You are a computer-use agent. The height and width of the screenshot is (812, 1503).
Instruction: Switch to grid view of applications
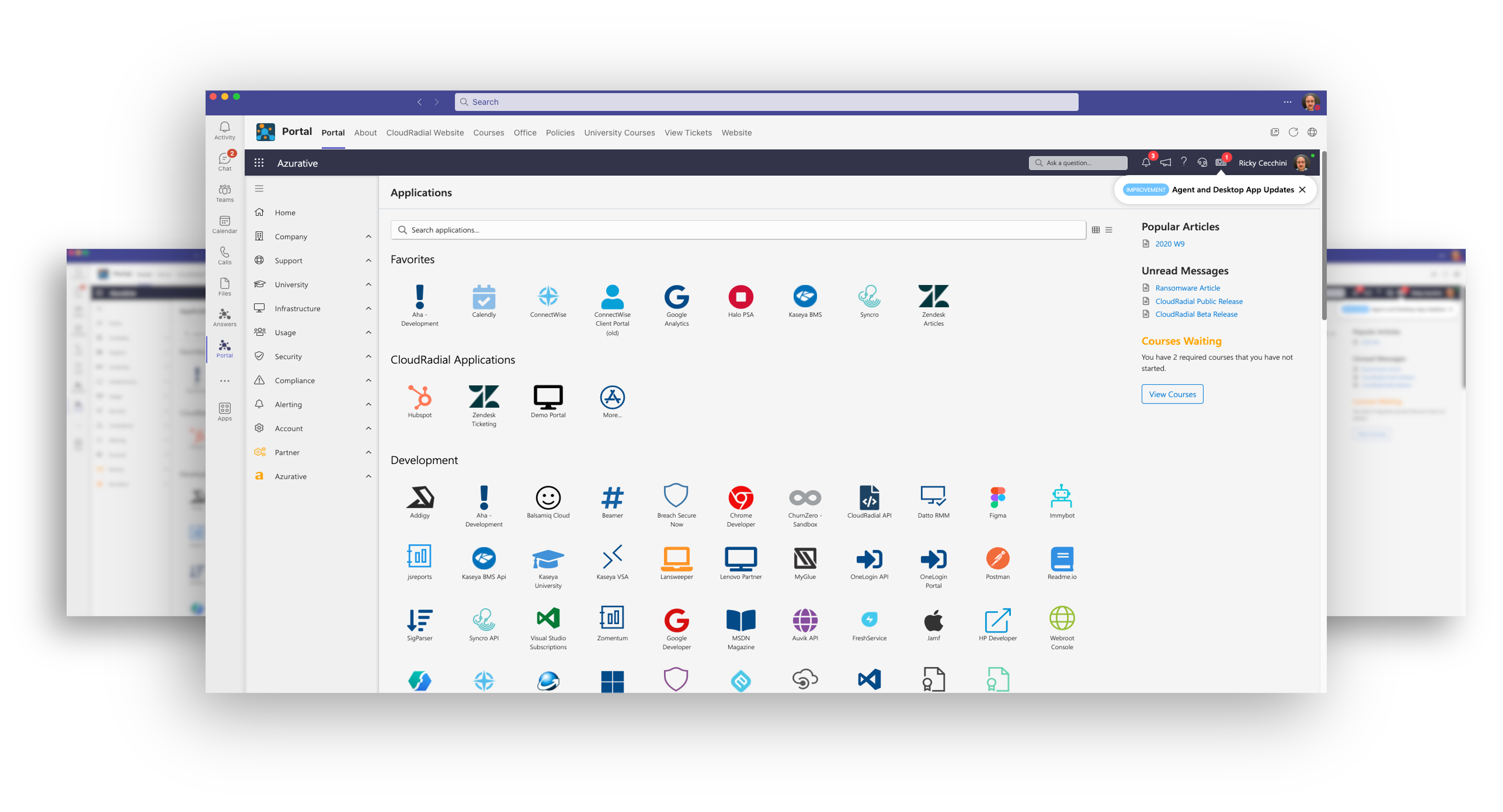point(1095,230)
